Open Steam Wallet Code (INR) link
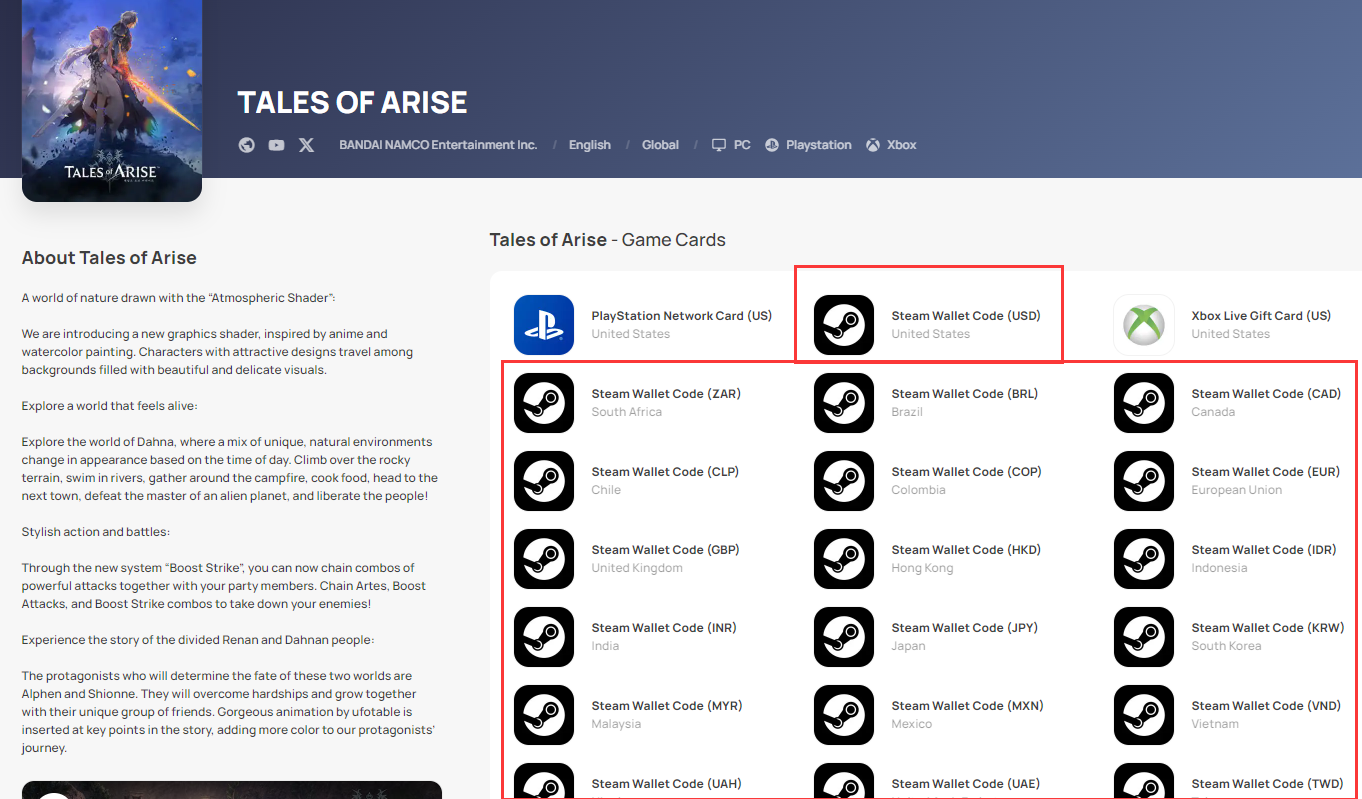 664,628
